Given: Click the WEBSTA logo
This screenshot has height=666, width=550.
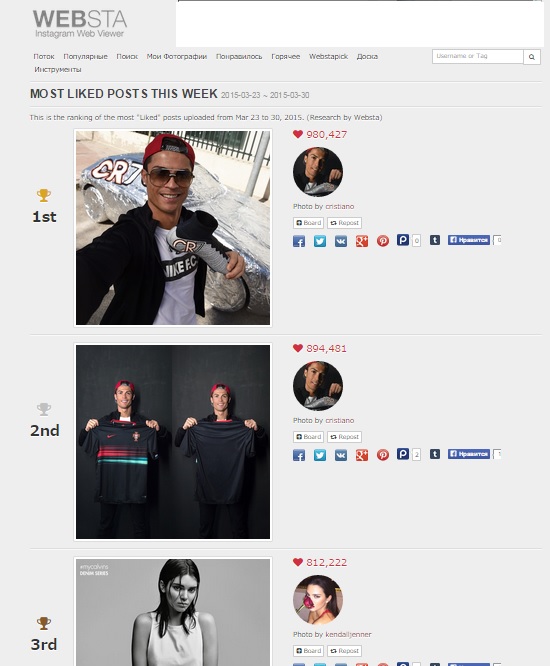Looking at the screenshot, I should coord(80,24).
